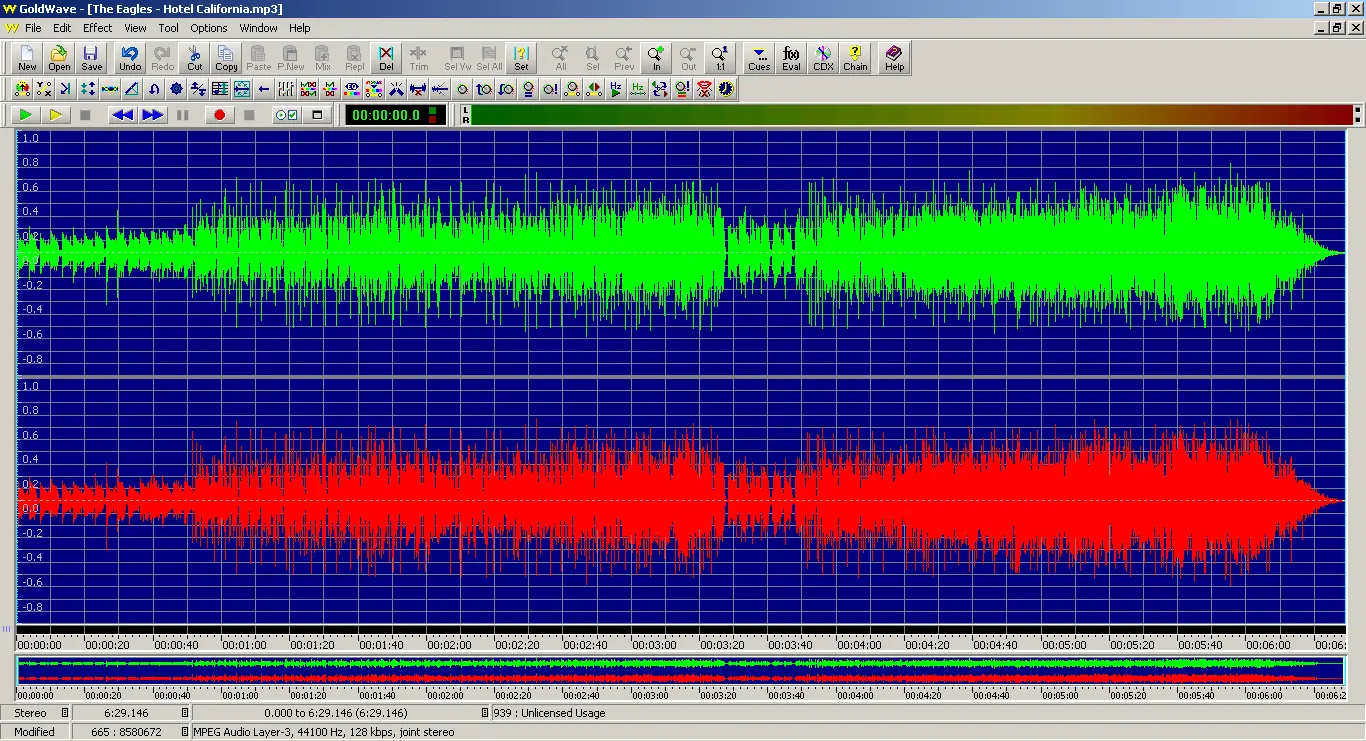Launch the CDX tool
The image size is (1366, 741).
pyautogui.click(x=823, y=57)
